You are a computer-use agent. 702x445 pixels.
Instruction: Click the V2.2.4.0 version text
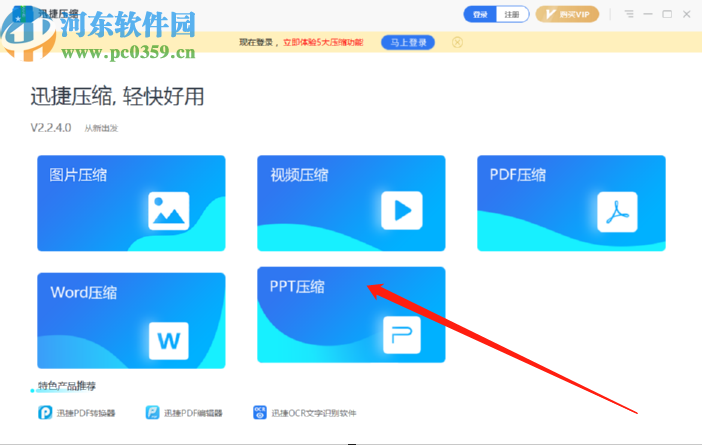(51, 128)
